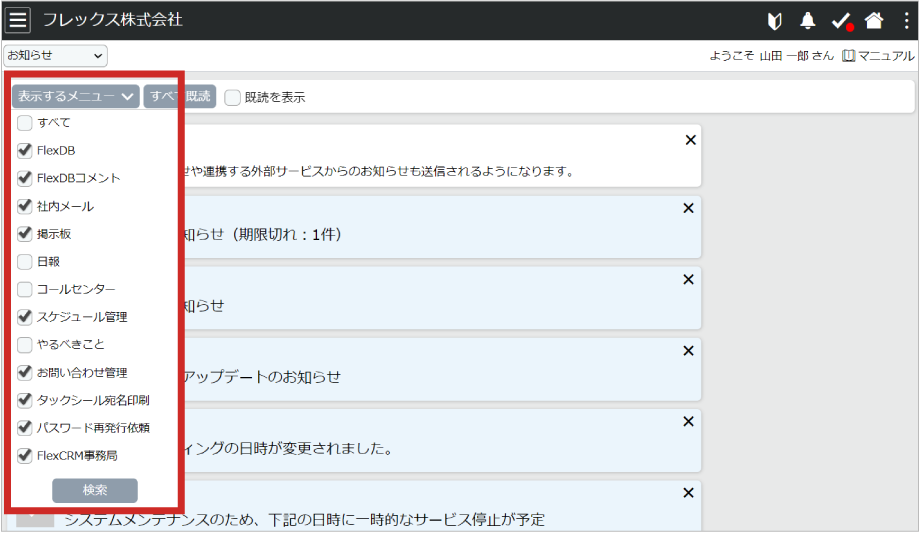Dismiss the アップデートのお知らせ card

688,351
